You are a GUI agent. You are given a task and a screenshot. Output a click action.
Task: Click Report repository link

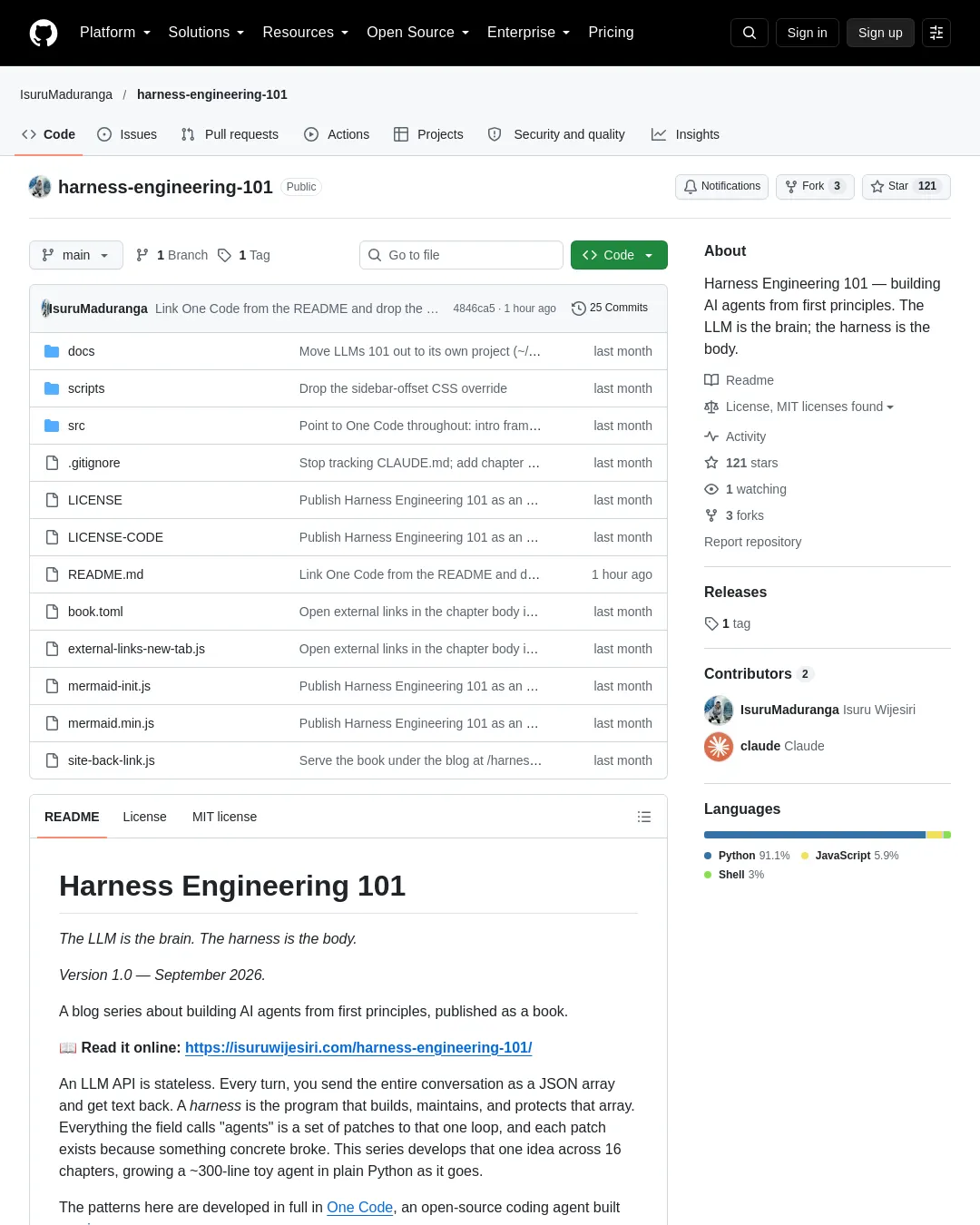click(752, 542)
